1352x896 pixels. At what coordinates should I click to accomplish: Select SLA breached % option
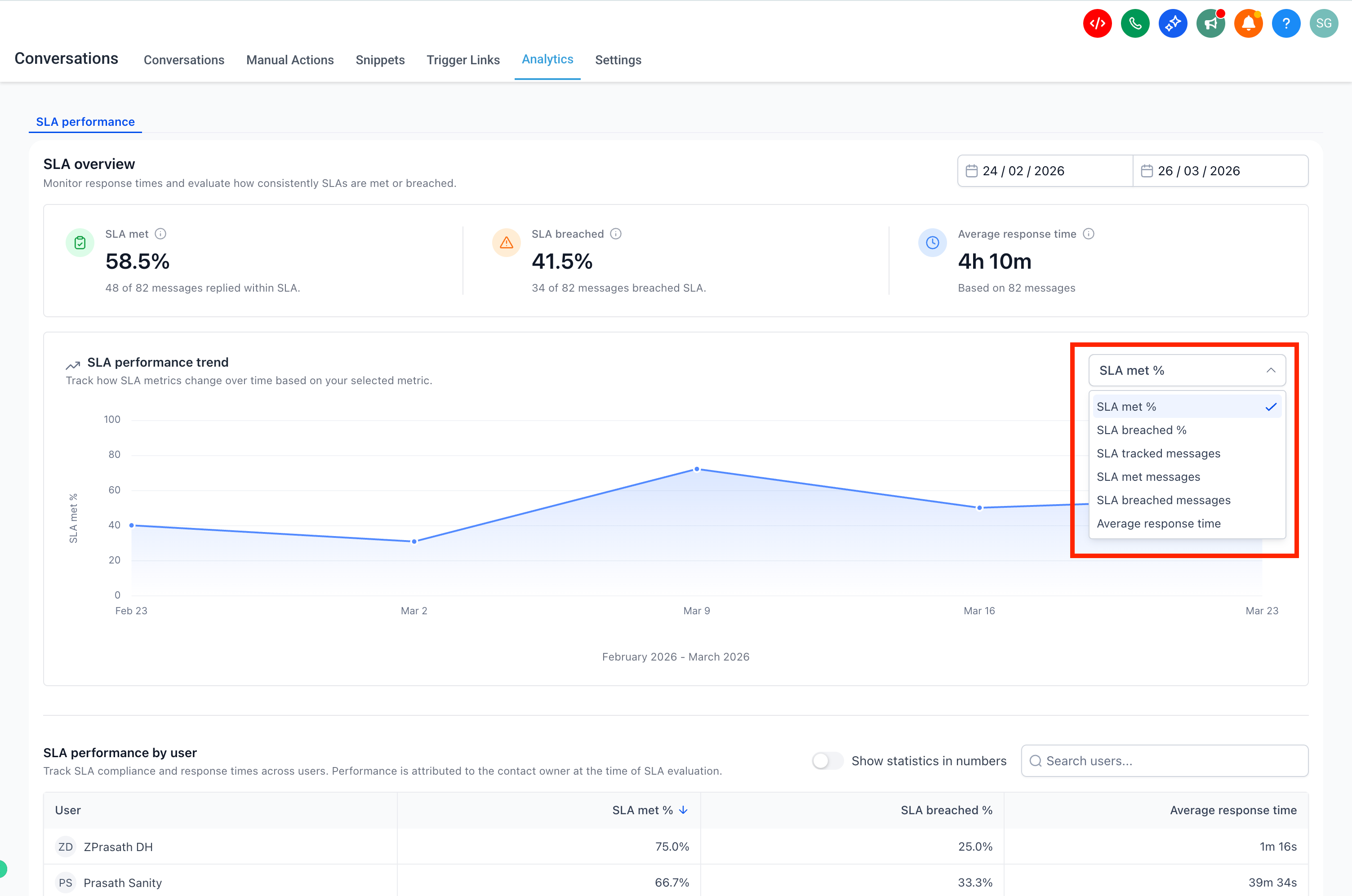click(x=1141, y=430)
